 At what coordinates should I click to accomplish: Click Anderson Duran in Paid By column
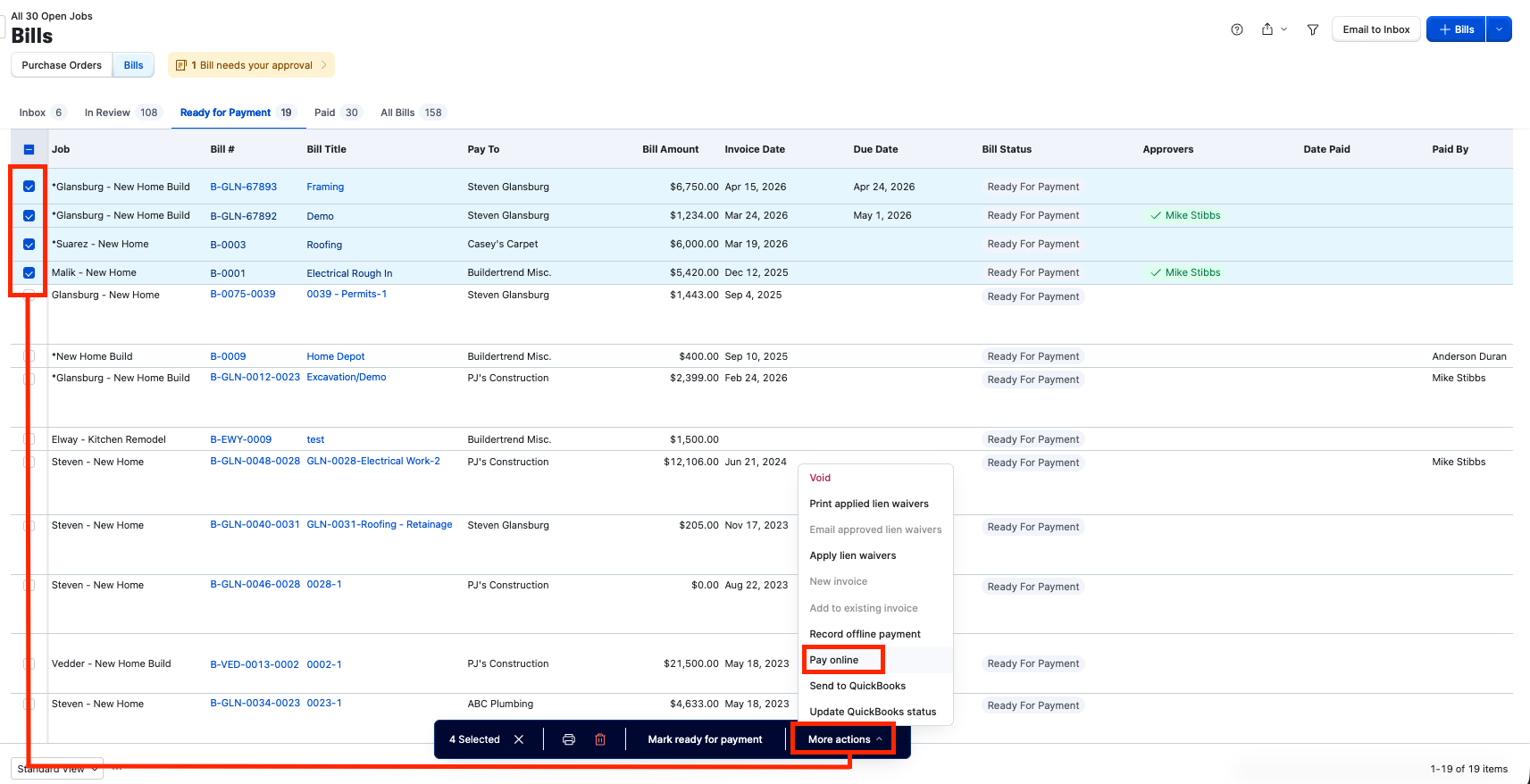pyautogui.click(x=1469, y=356)
